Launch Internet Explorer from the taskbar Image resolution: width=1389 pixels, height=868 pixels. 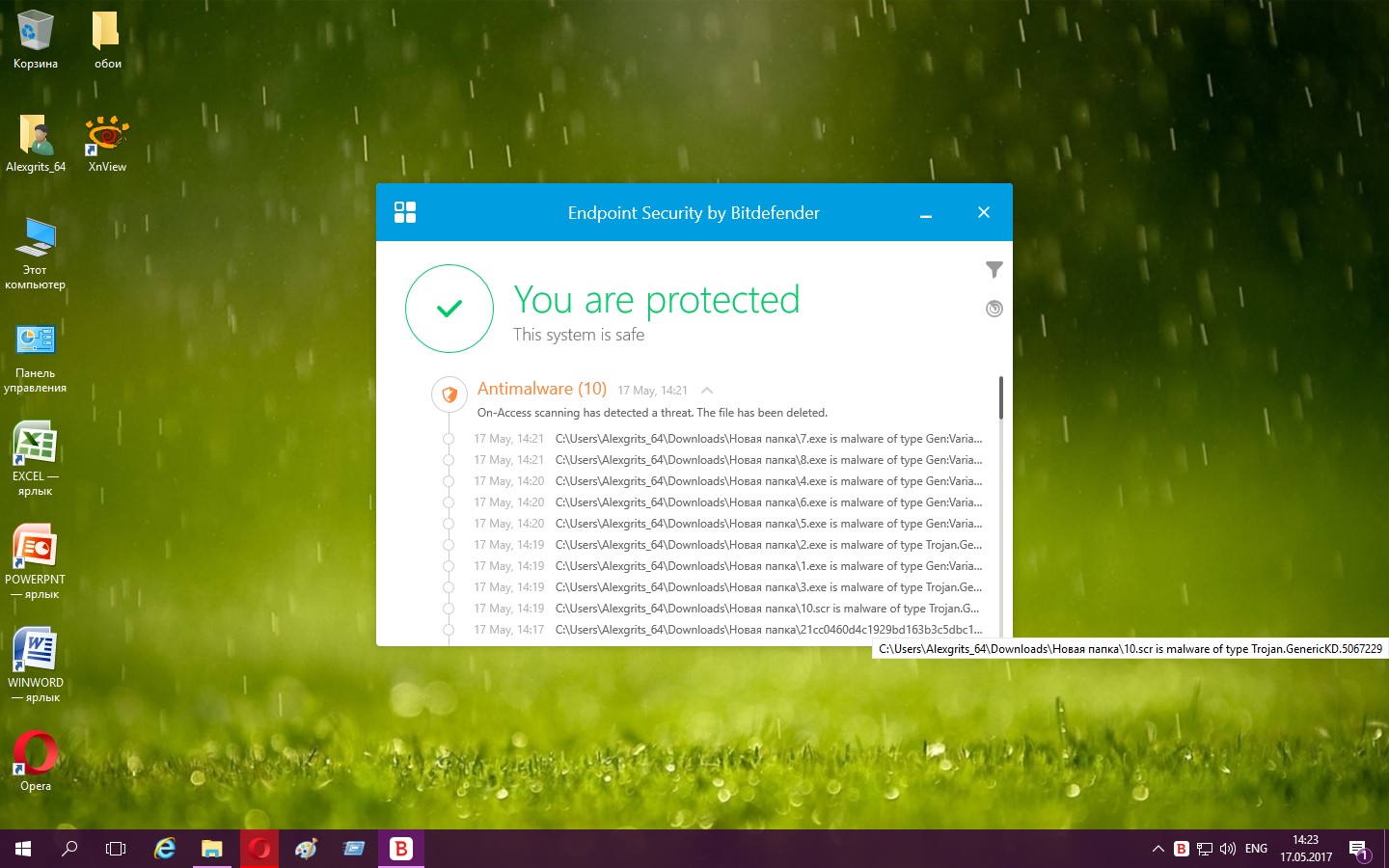click(165, 849)
